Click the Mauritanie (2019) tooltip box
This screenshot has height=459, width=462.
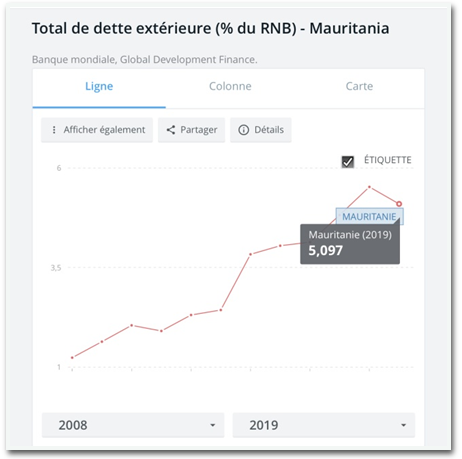(x=350, y=244)
